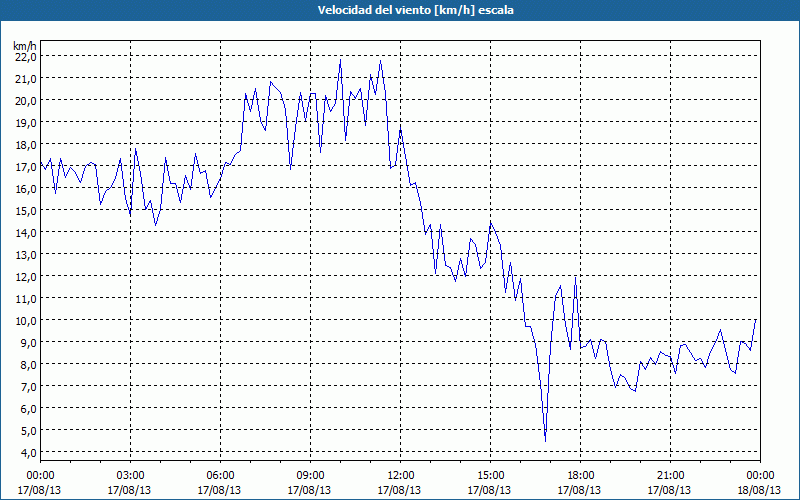Click the "17,0" y-axis value
The width and height of the screenshot is (800, 500).
click(x=26, y=167)
